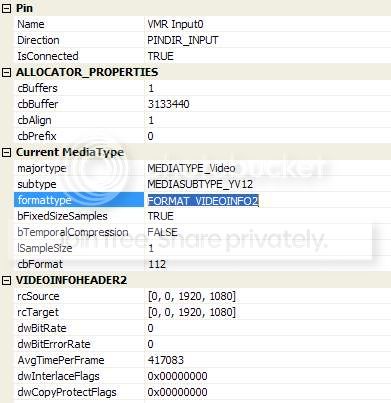Click the TRUE value of bFixedSizeSamples
The height and width of the screenshot is (403, 391).
pos(161,216)
